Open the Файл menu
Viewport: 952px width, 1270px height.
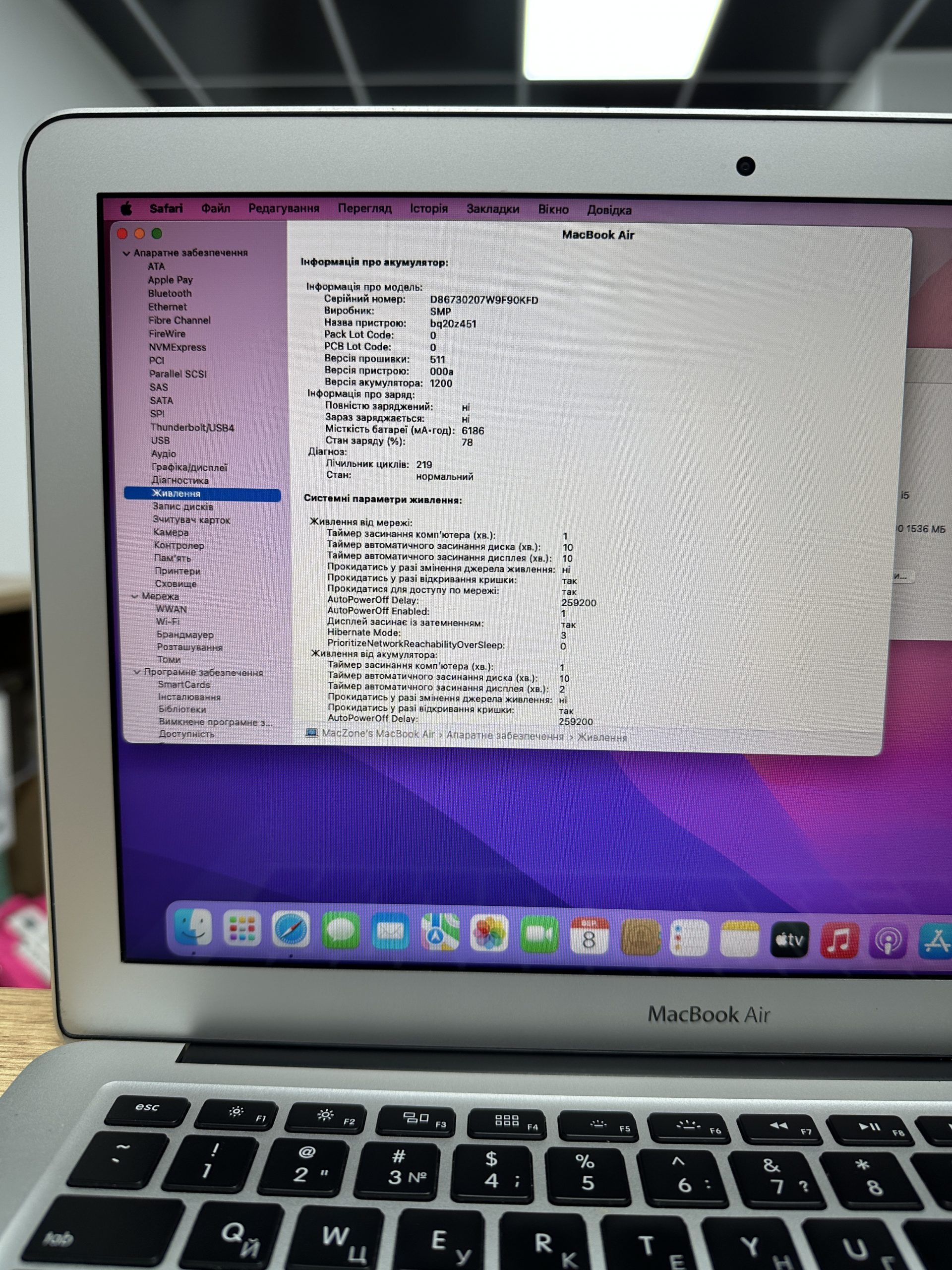215,208
